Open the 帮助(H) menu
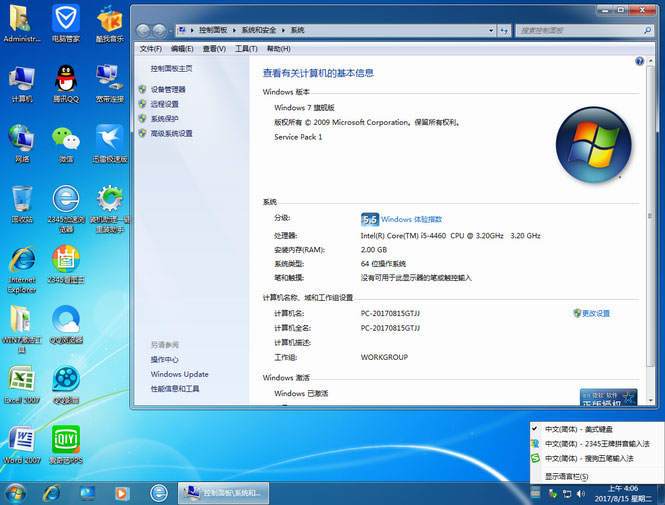The image size is (665, 505). click(x=279, y=49)
